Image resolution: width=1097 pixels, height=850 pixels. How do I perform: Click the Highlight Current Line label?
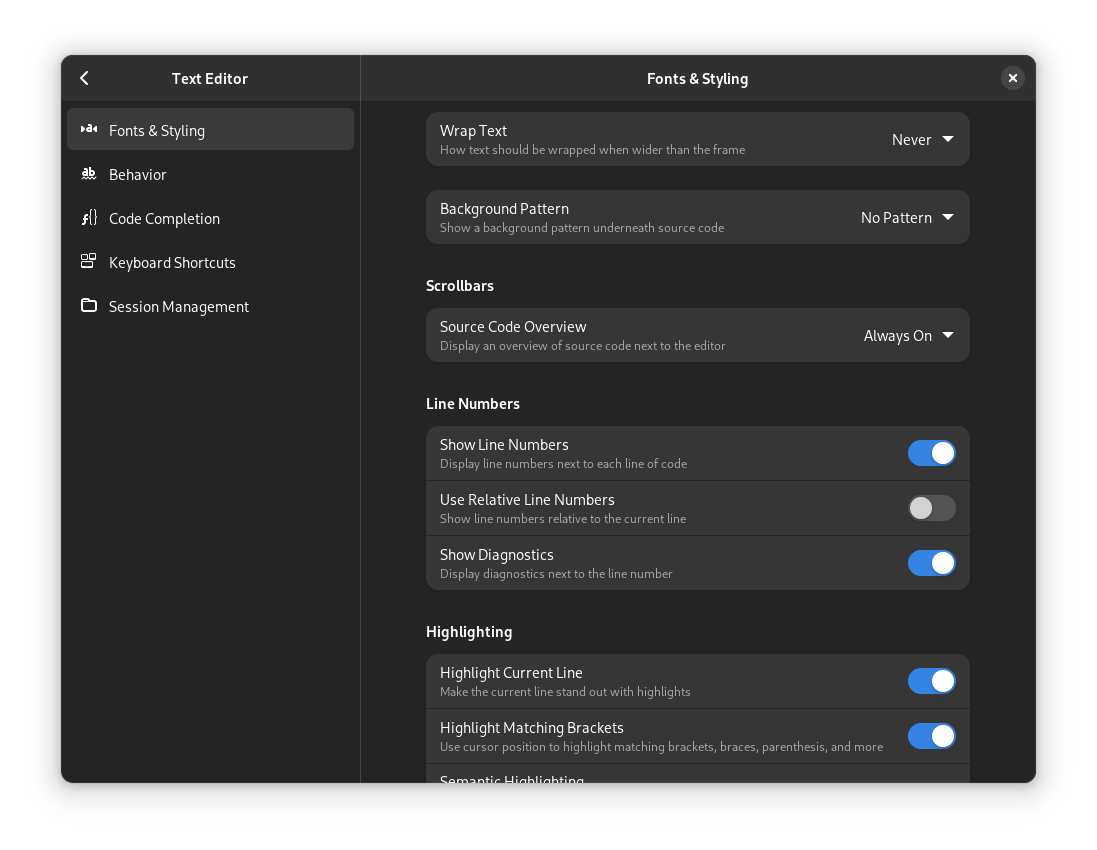pyautogui.click(x=511, y=673)
